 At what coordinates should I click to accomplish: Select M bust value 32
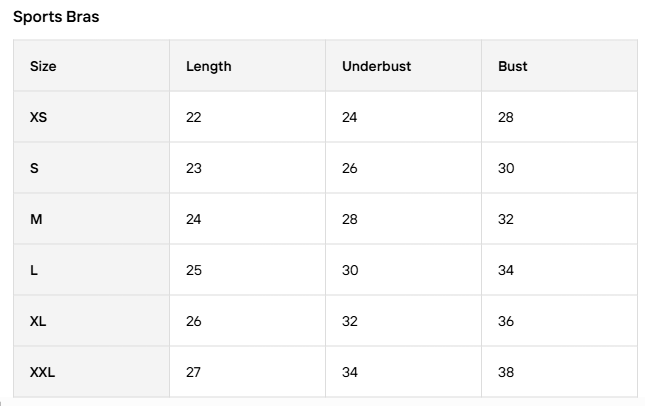tap(506, 219)
